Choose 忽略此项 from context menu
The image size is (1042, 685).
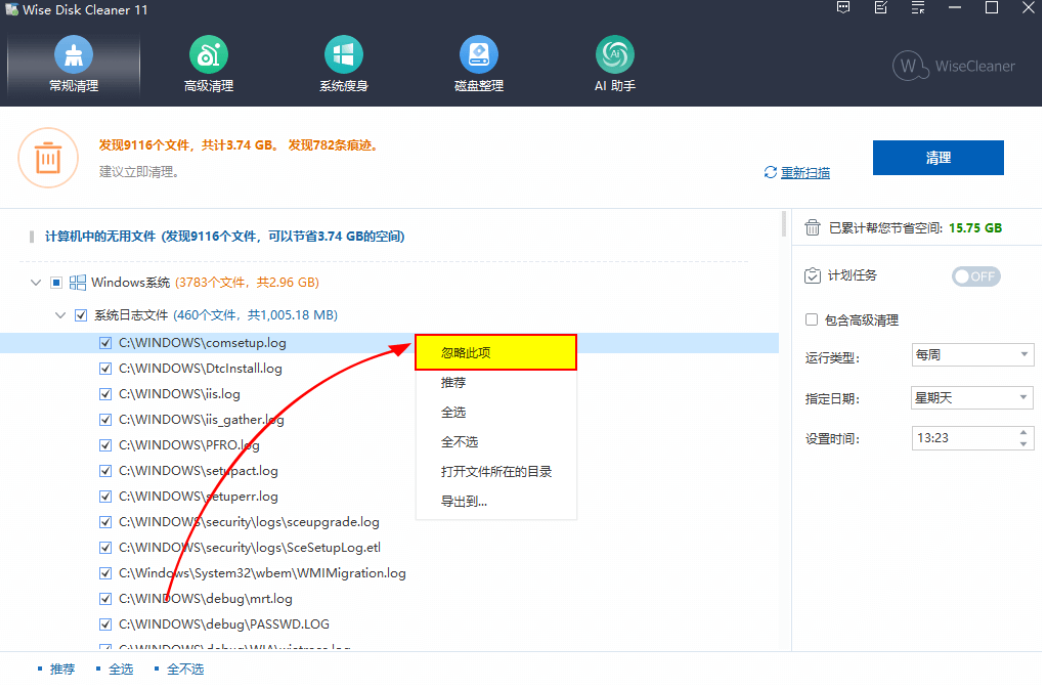click(x=496, y=353)
